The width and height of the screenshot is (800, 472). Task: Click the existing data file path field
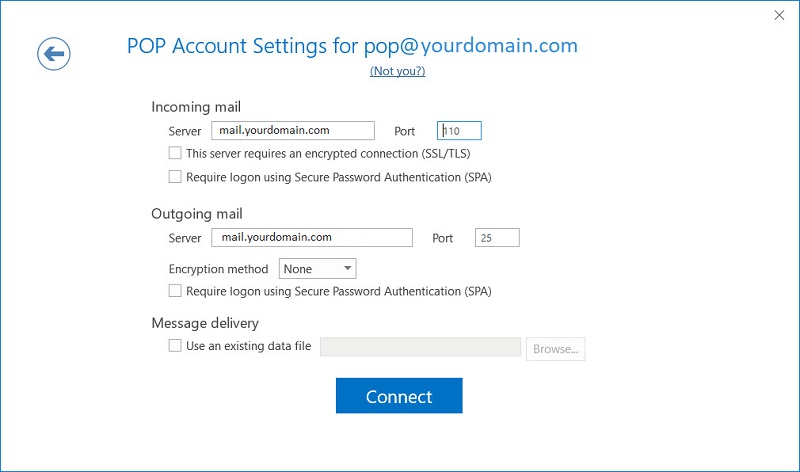click(420, 347)
